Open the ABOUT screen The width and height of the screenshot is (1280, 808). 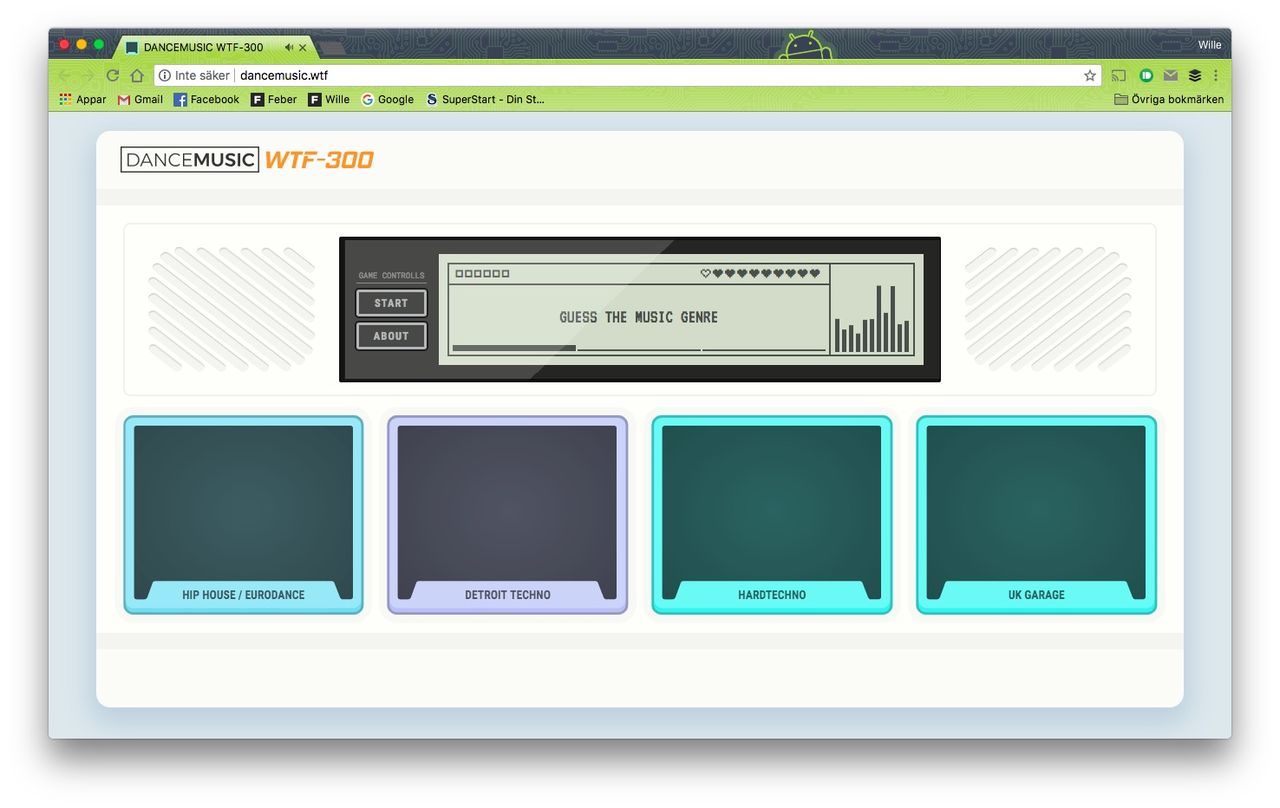391,336
